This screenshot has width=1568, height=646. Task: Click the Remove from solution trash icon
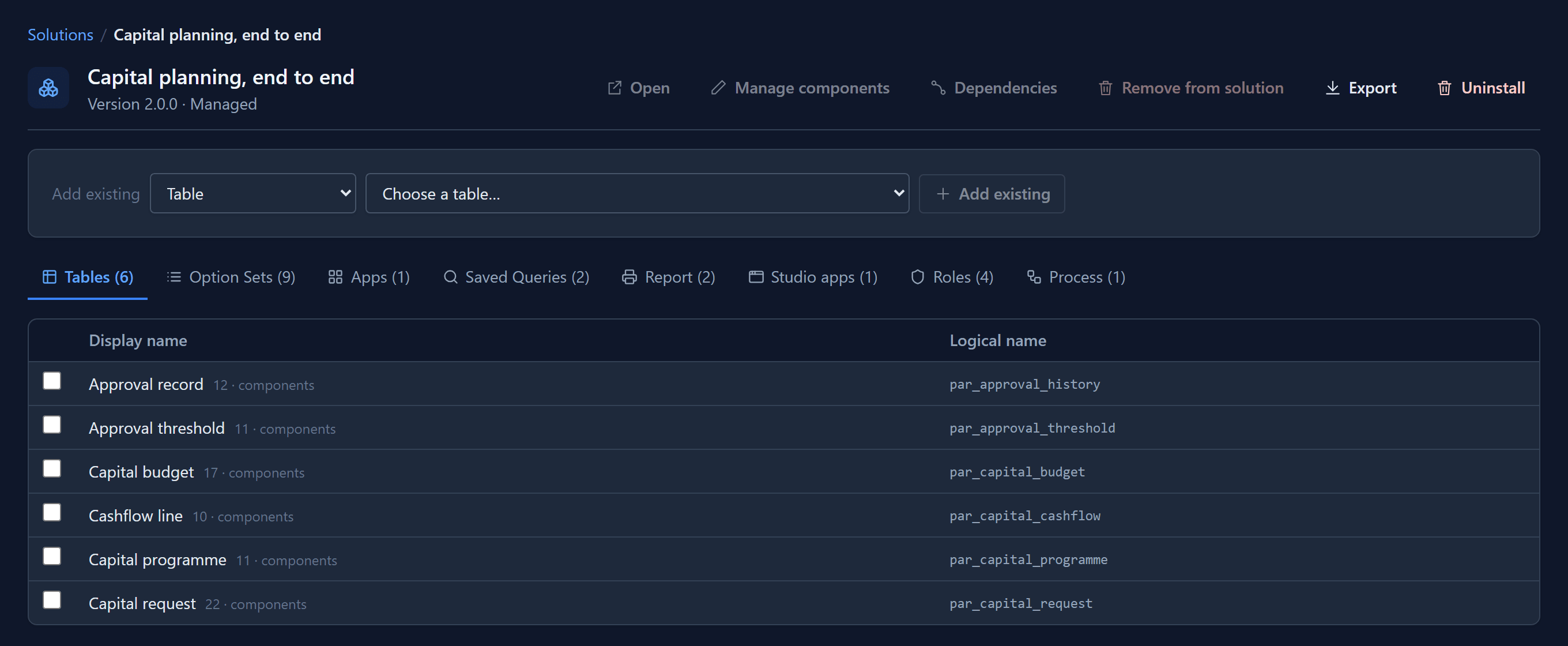point(1106,88)
